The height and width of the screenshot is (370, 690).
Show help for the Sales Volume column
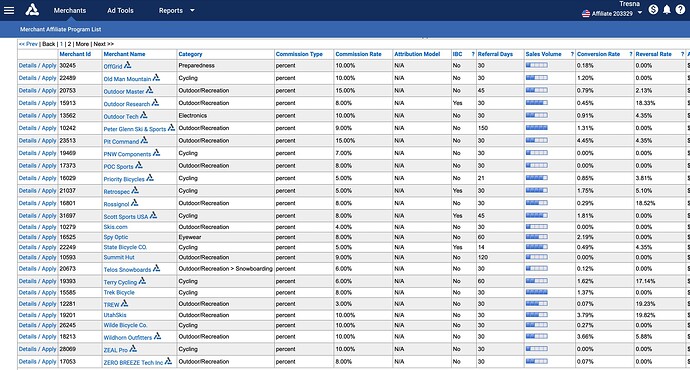[572, 54]
